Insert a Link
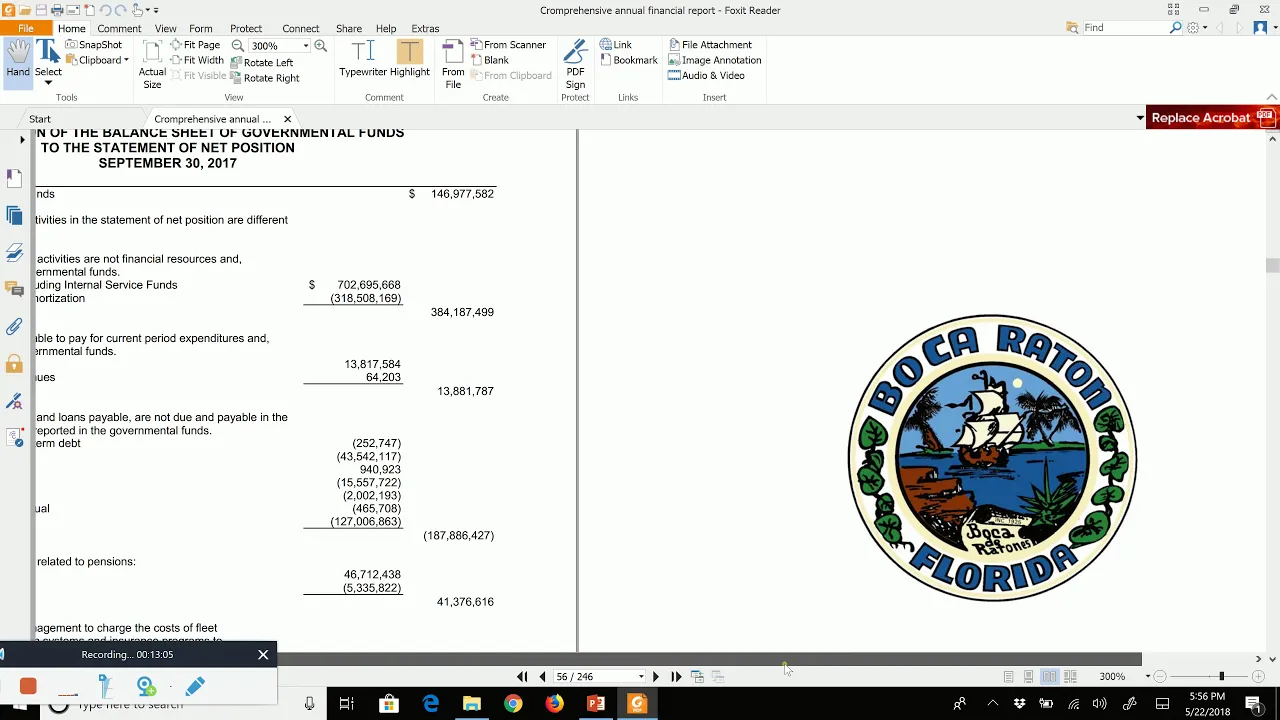This screenshot has width=1280, height=720. coord(616,45)
